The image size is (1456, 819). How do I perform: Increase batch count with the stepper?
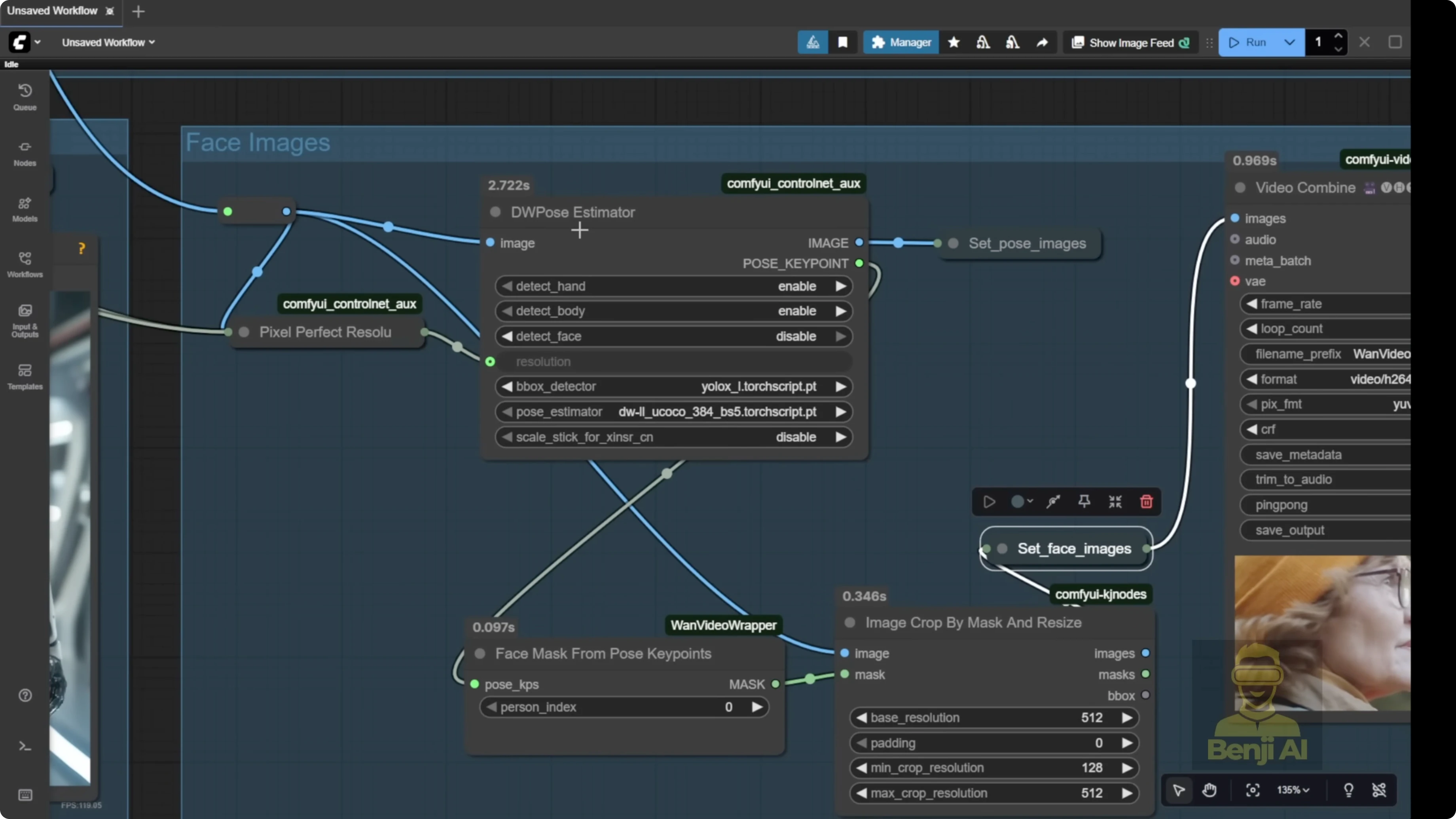[x=1338, y=36]
